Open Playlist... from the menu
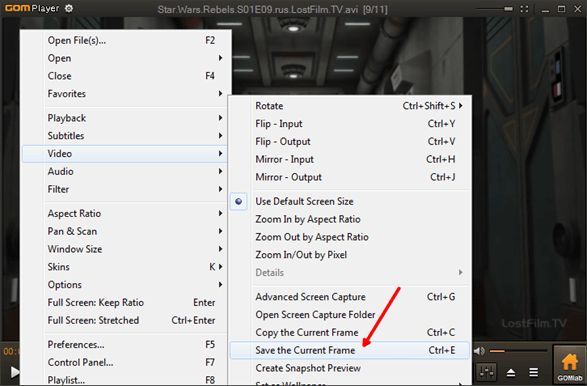Screen dimensions: 587x386 (x=125, y=380)
